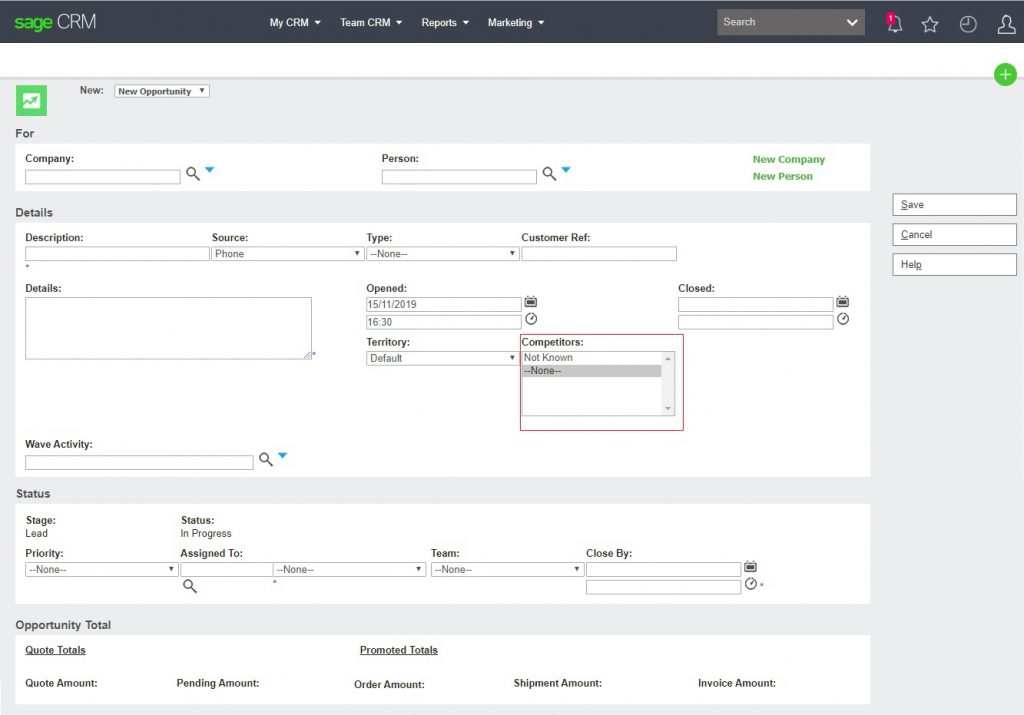Click the Wave Activity search magnifier icon
Image resolution: width=1024 pixels, height=715 pixels.
click(265, 459)
